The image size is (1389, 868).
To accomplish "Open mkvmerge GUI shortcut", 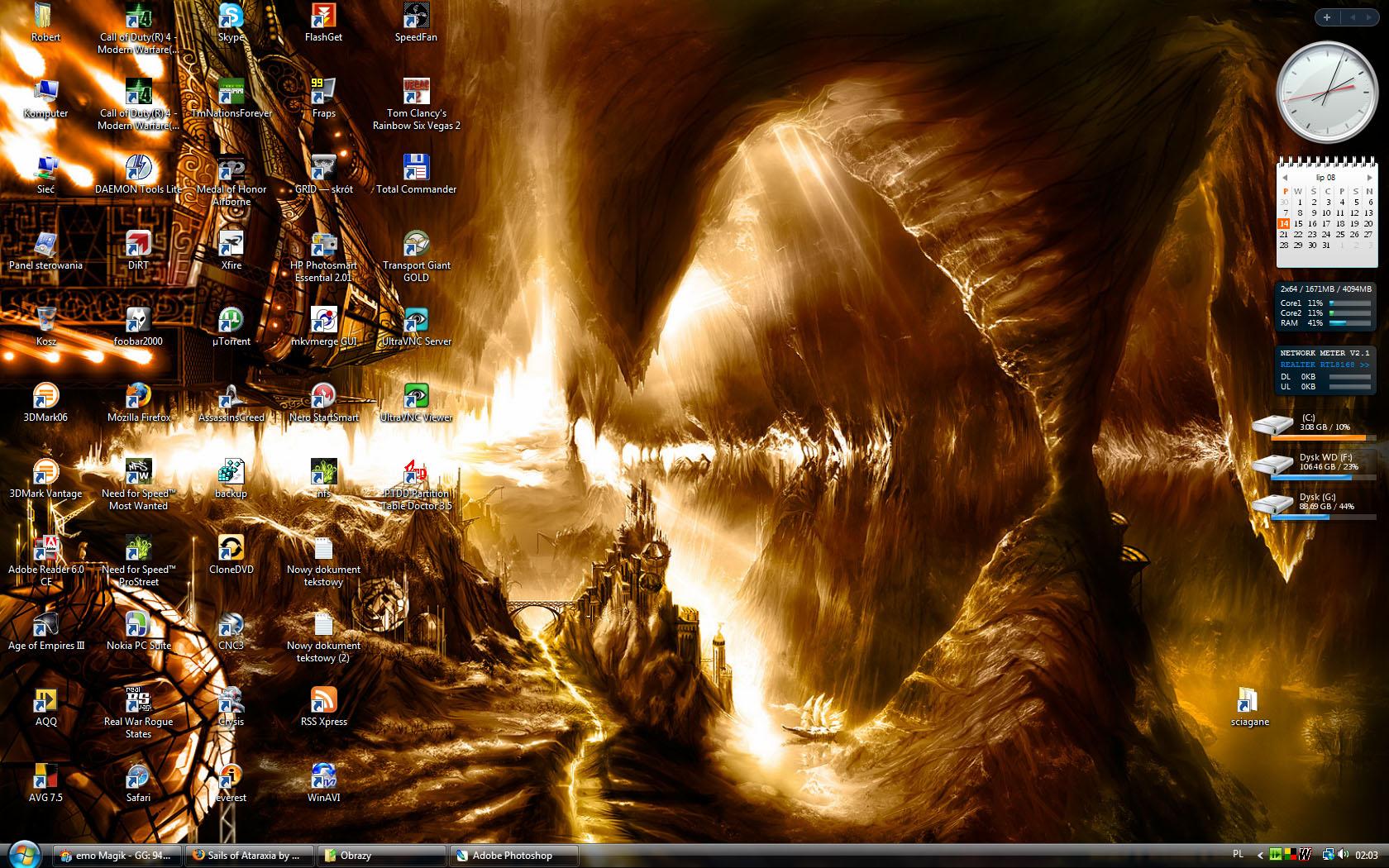I will pos(323,327).
